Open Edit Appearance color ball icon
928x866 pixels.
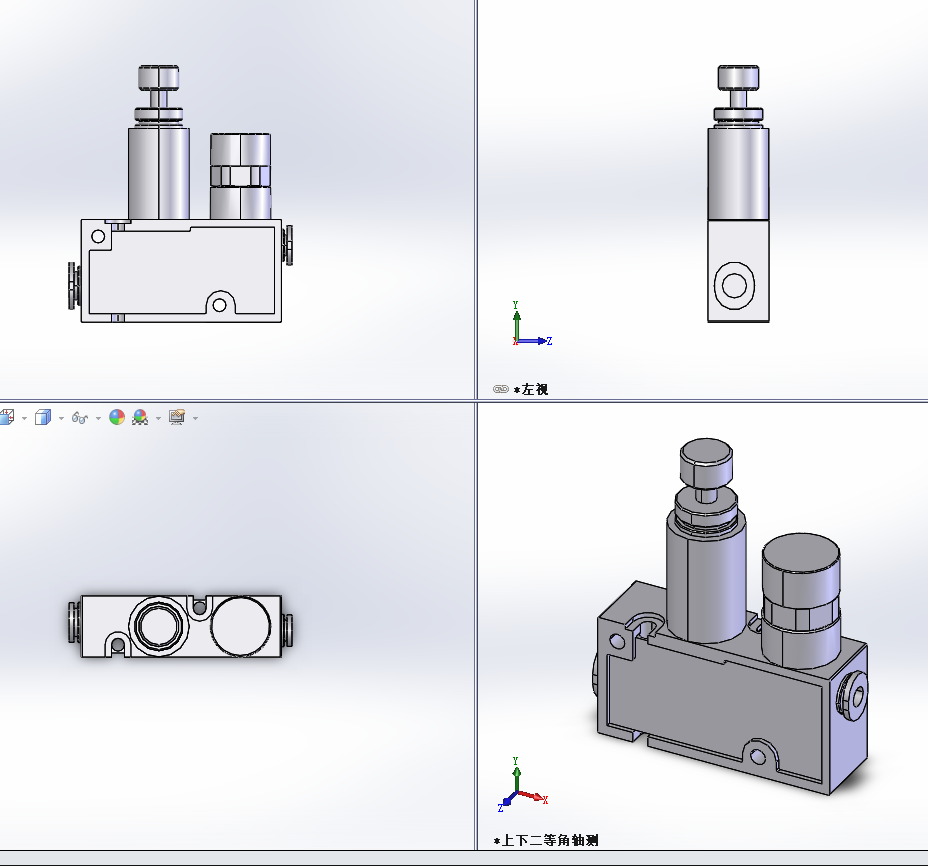click(x=117, y=417)
